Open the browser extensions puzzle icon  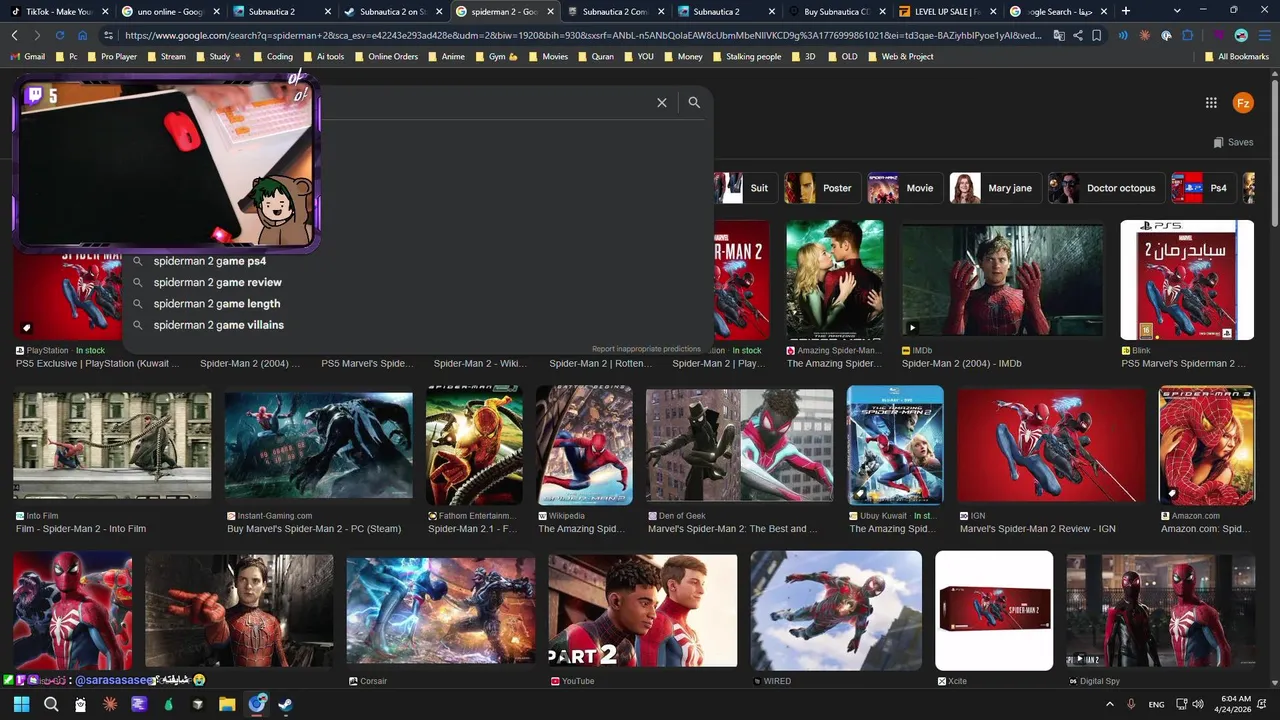(x=1188, y=35)
